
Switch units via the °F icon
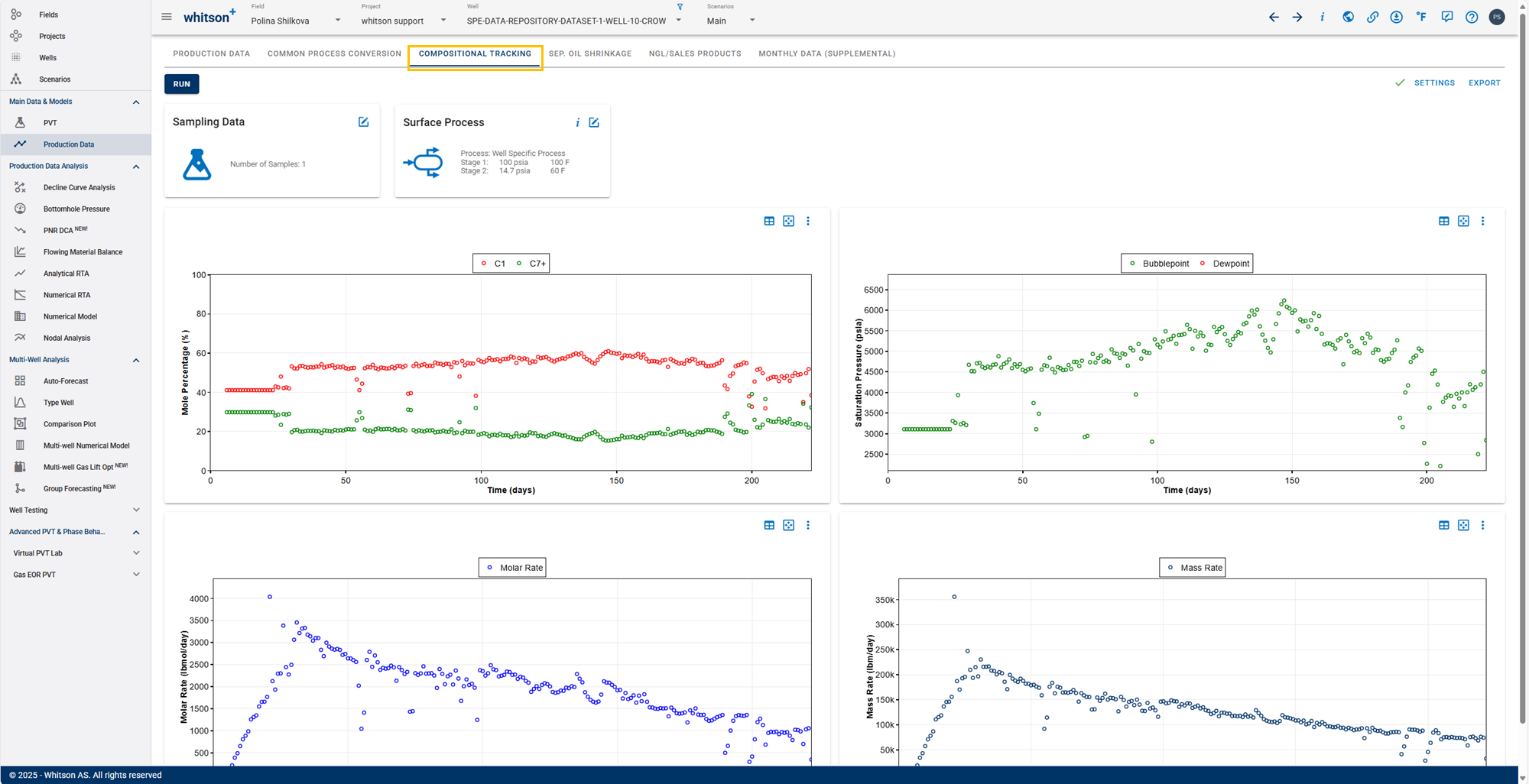1421,17
